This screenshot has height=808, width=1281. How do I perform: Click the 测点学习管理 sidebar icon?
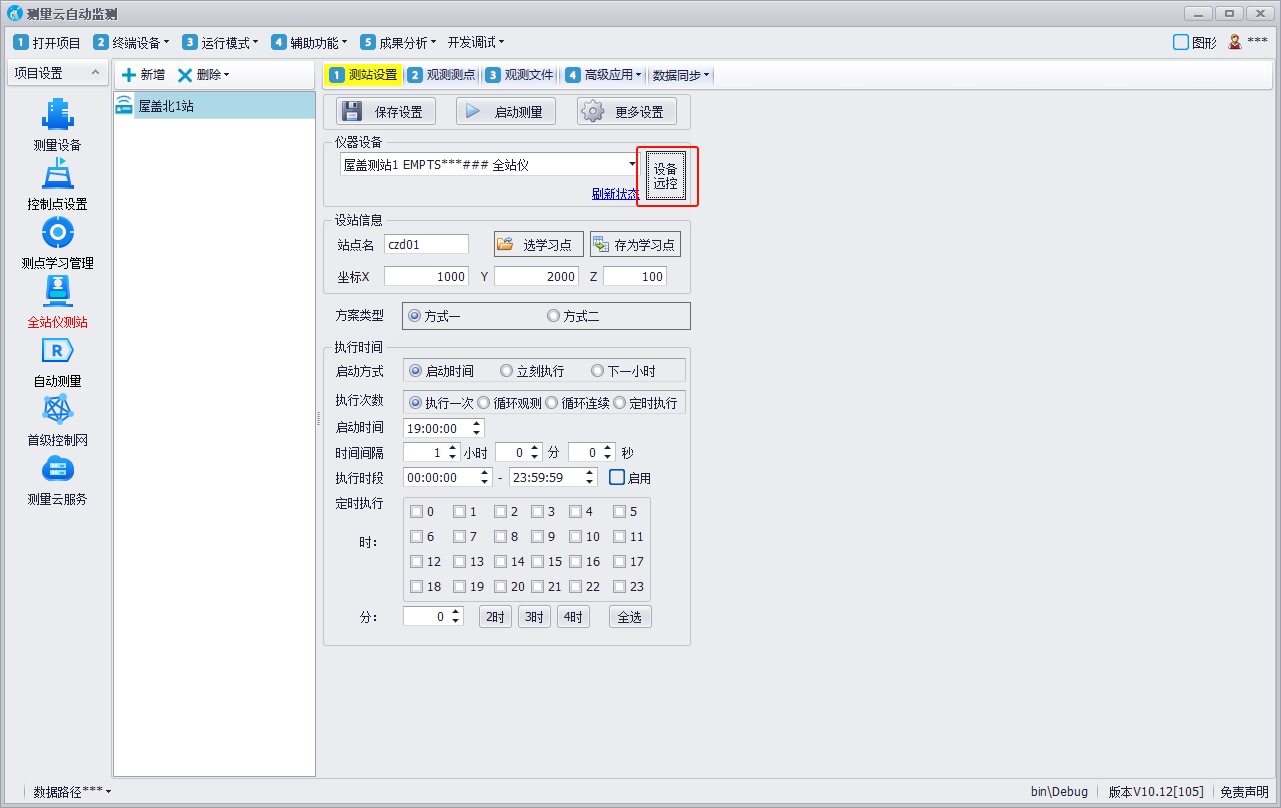click(57, 233)
